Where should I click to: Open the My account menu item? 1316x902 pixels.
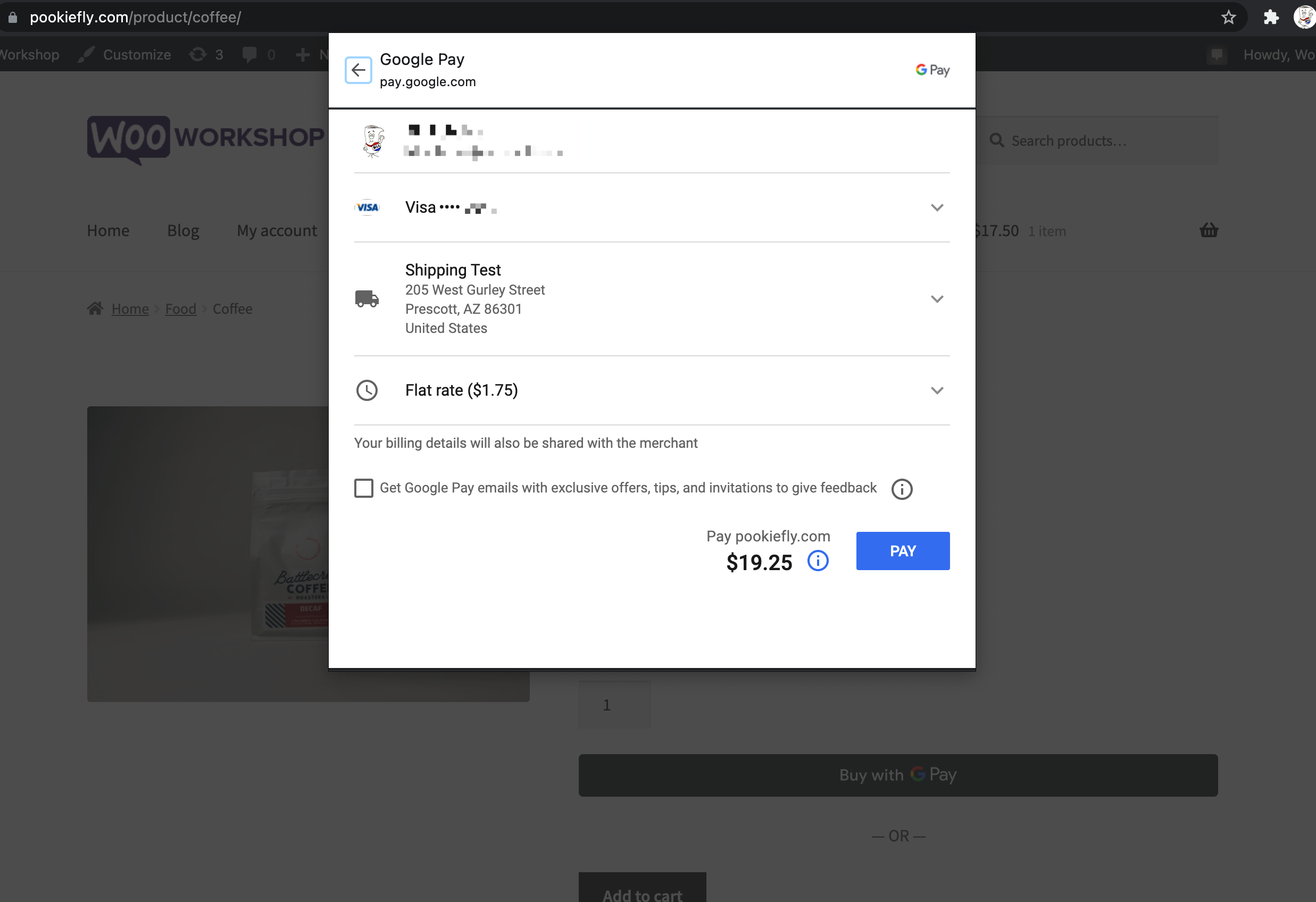coord(277,230)
